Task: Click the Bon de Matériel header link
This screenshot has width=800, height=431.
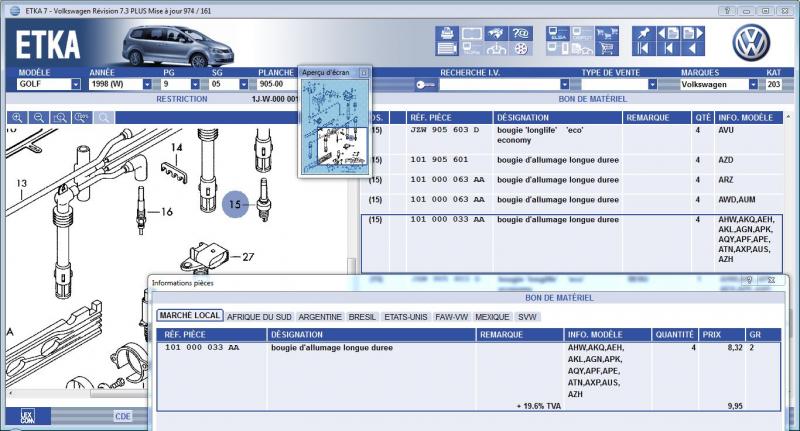Action: tap(592, 99)
